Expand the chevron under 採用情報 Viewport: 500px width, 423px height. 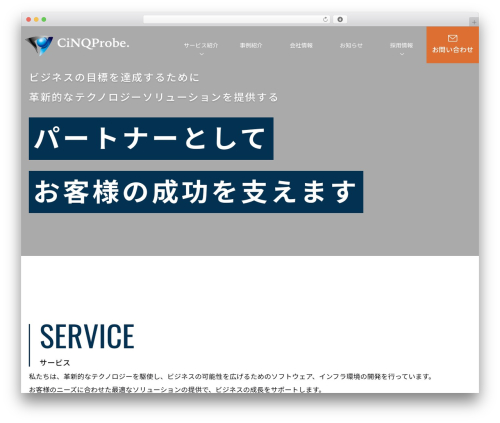click(402, 54)
